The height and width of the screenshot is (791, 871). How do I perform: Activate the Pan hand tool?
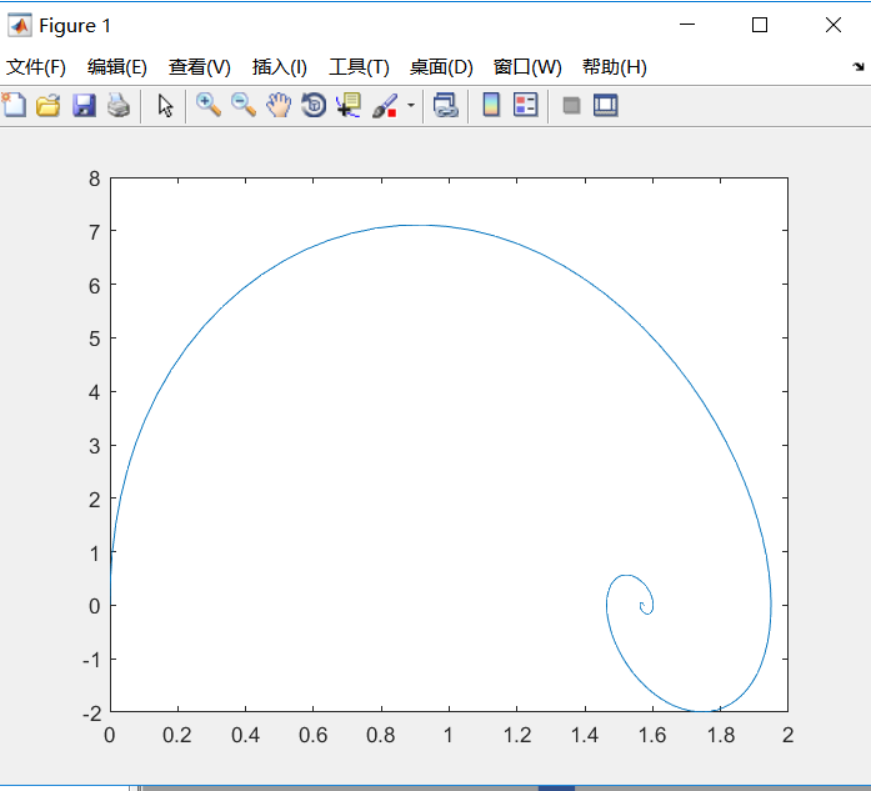point(278,105)
